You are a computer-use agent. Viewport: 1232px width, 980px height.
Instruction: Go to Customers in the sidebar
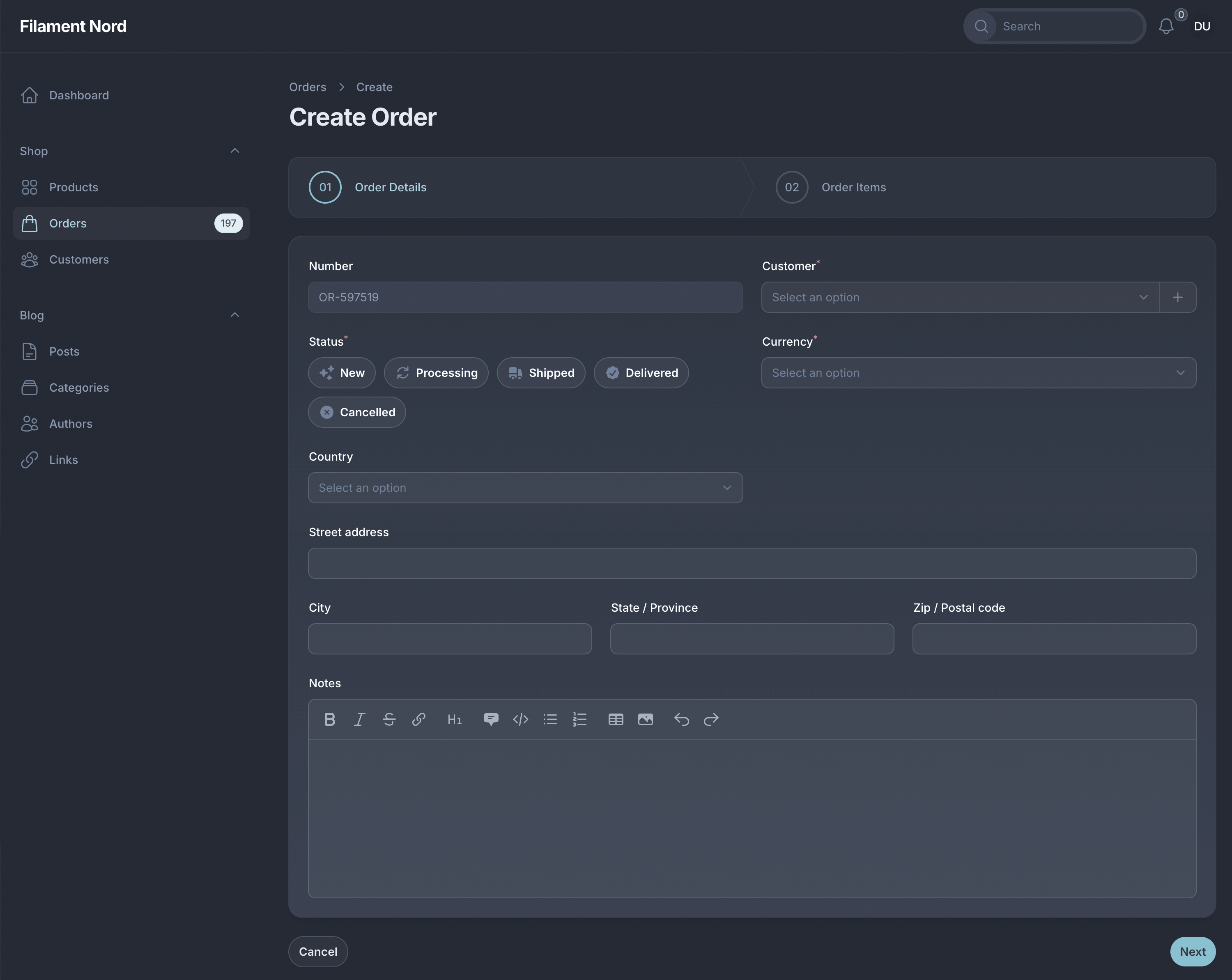coord(79,259)
